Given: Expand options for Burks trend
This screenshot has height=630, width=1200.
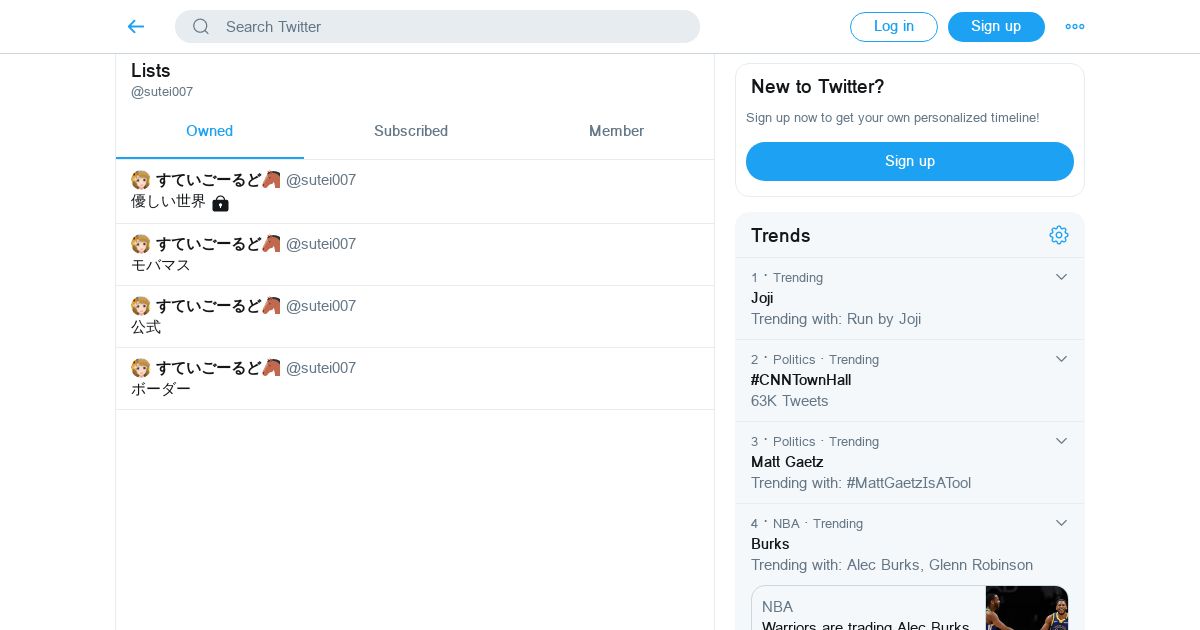Looking at the screenshot, I should click(1061, 523).
